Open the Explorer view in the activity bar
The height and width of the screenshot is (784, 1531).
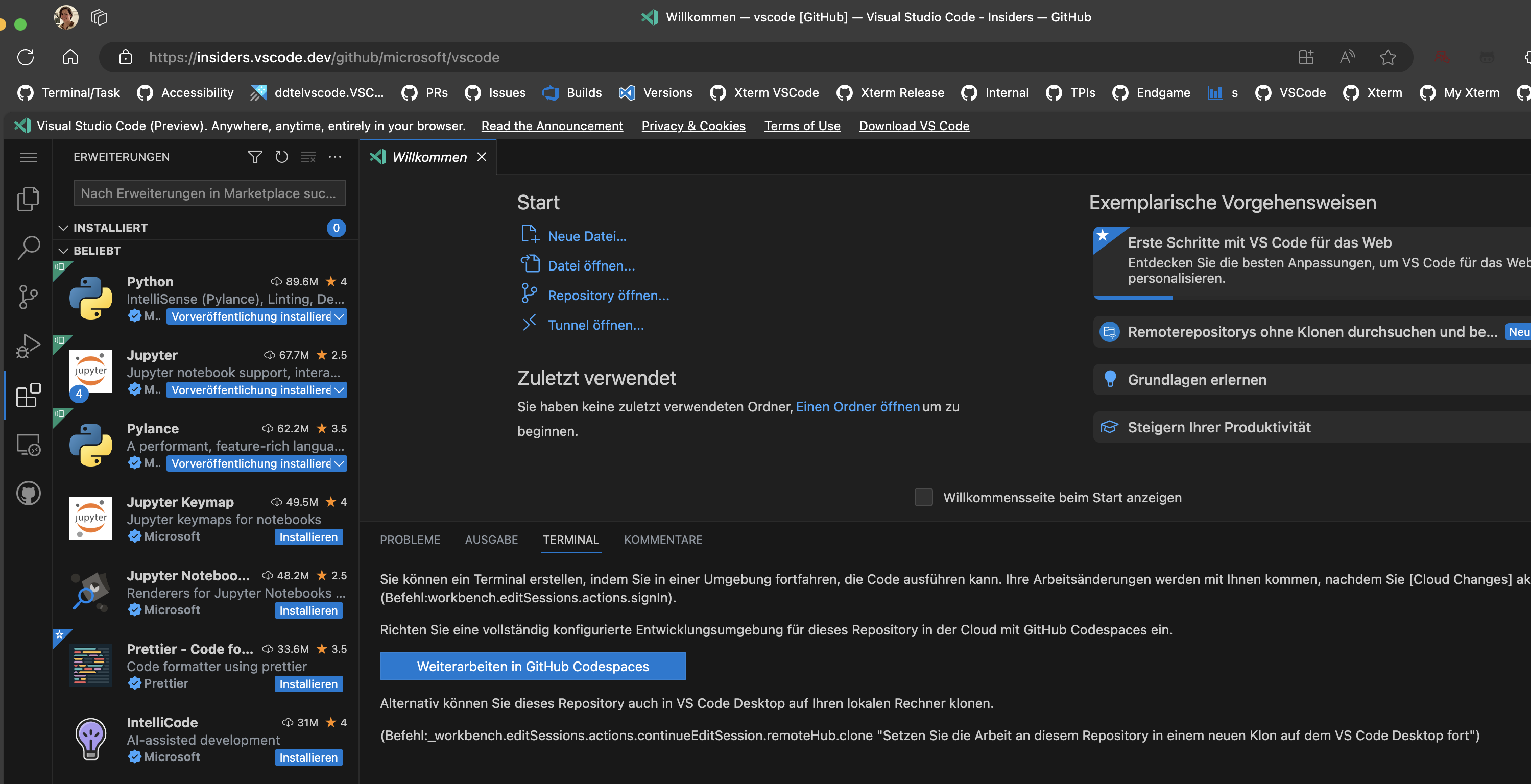[28, 199]
